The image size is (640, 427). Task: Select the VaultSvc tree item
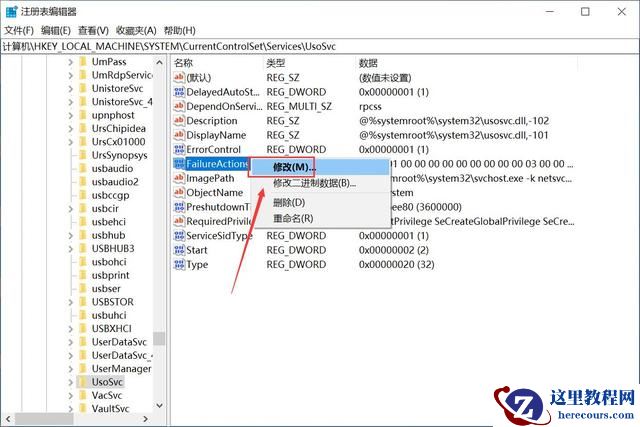point(110,409)
